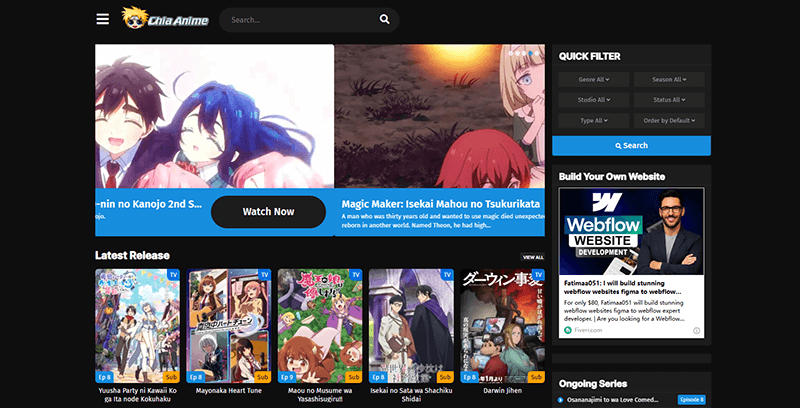The width and height of the screenshot is (800, 408).
Task: Click the magnifying glass search icon
Action: point(384,20)
